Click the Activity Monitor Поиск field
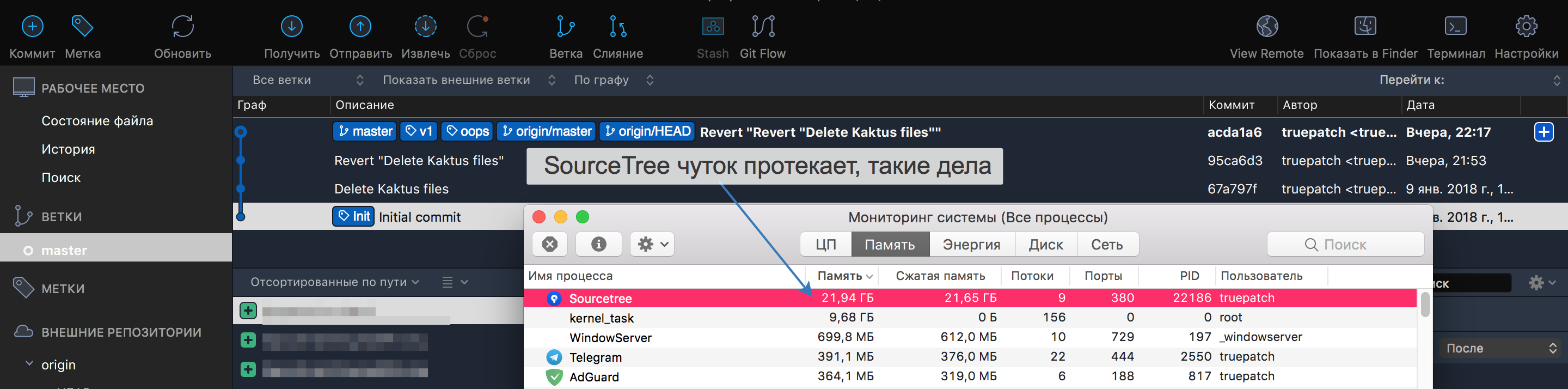 [x=1345, y=244]
